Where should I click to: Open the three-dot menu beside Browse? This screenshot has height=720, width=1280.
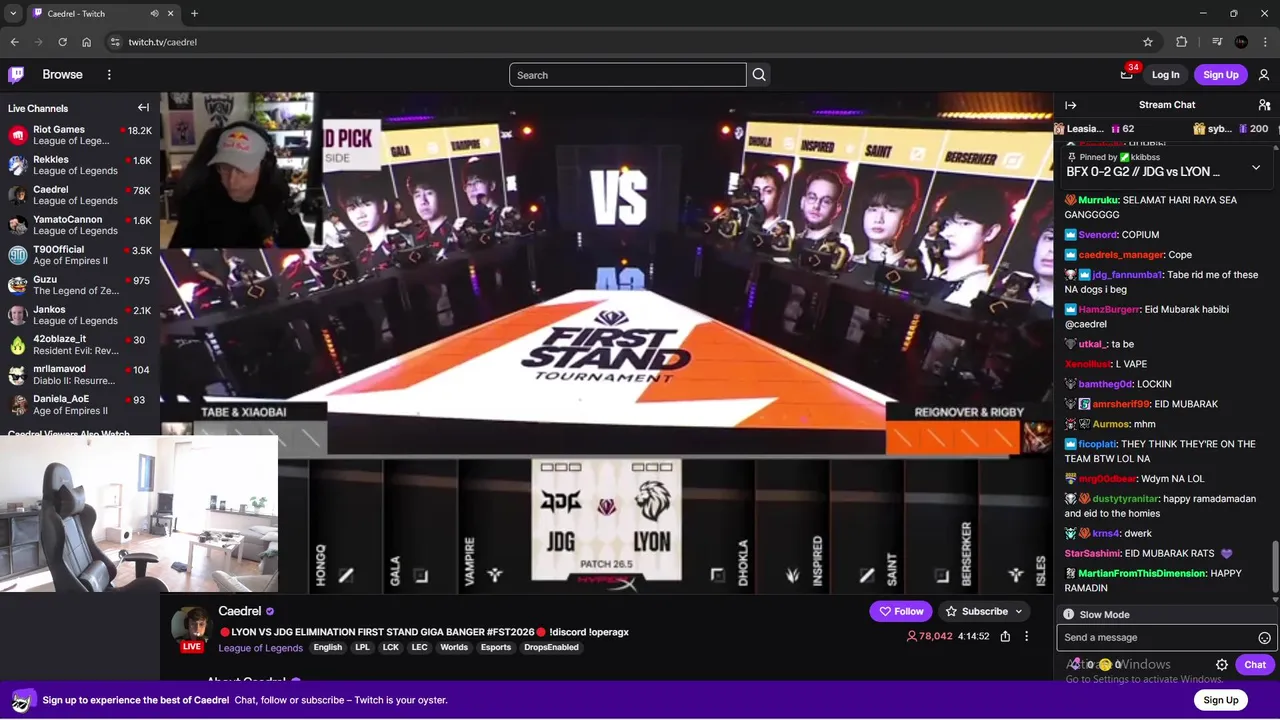[x=109, y=75]
